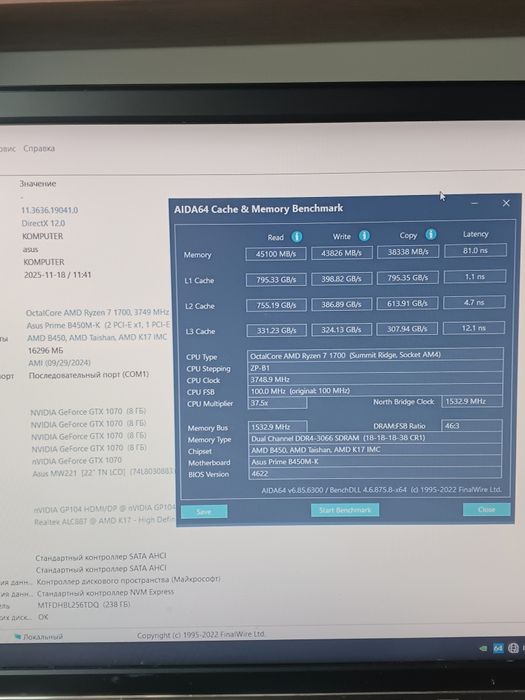Click L2 Cache Write value 386.89 GB/s

342,304
